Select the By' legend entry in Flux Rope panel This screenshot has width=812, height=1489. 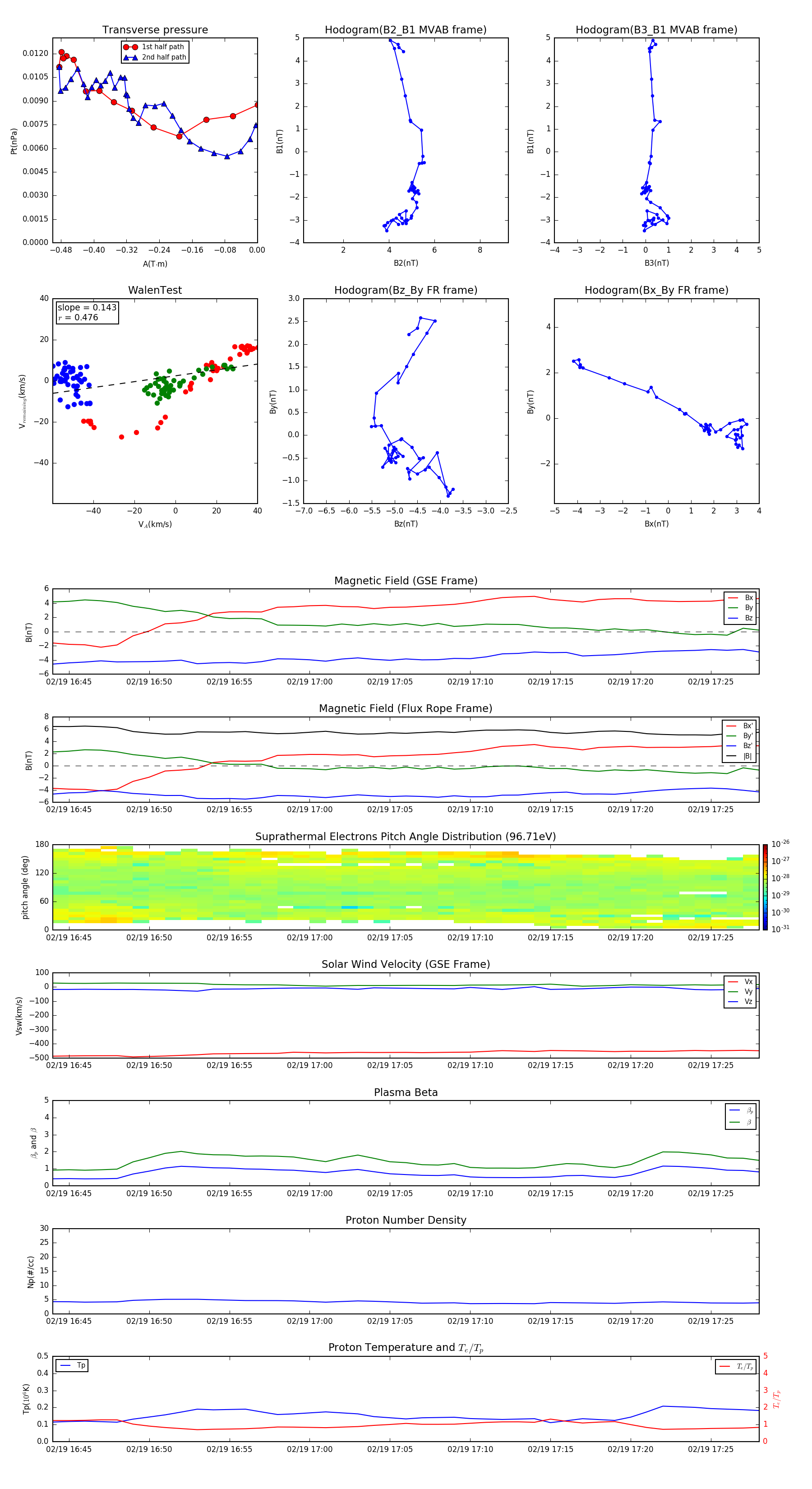[740, 736]
